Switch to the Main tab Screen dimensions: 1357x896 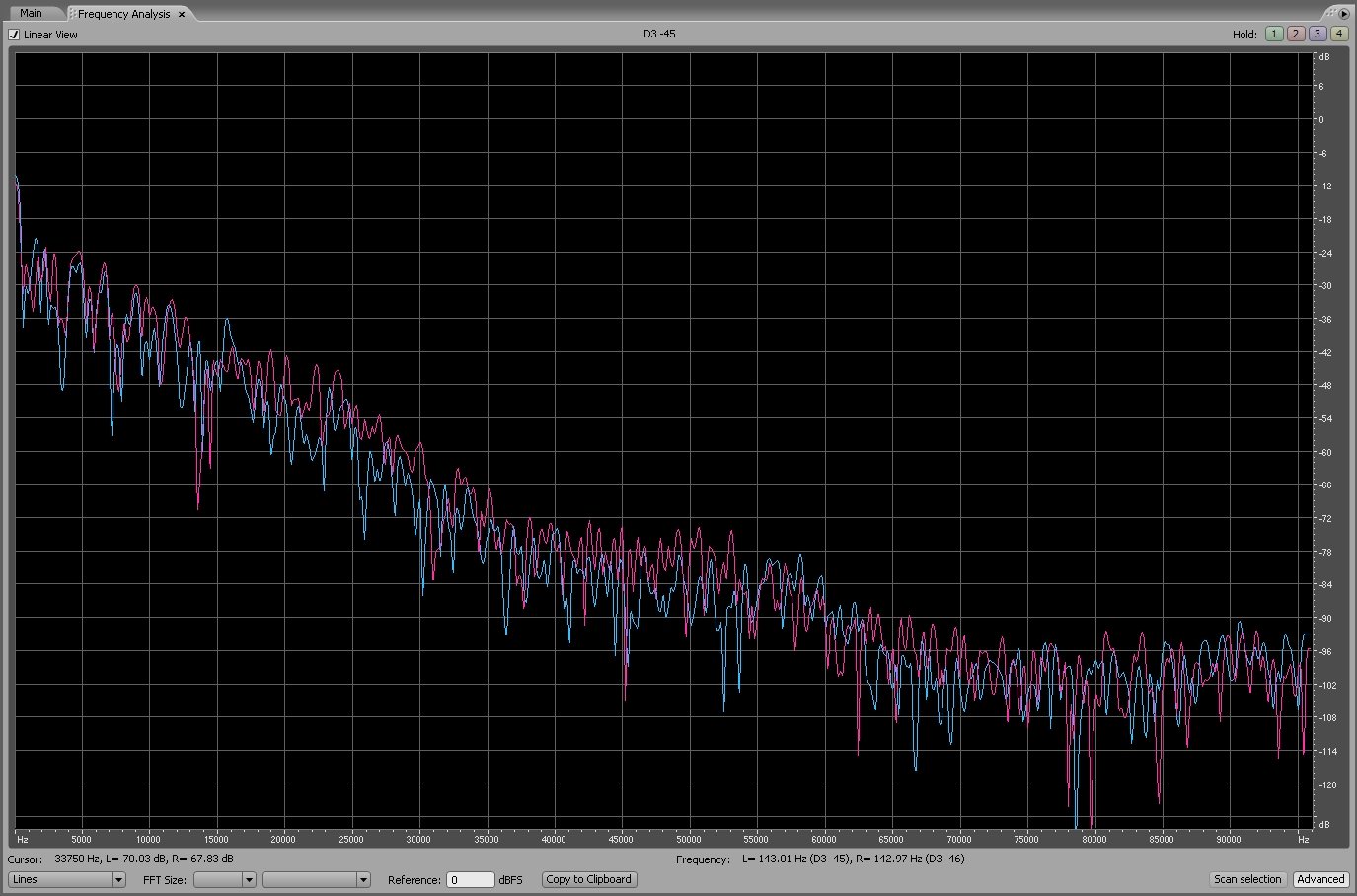31,14
